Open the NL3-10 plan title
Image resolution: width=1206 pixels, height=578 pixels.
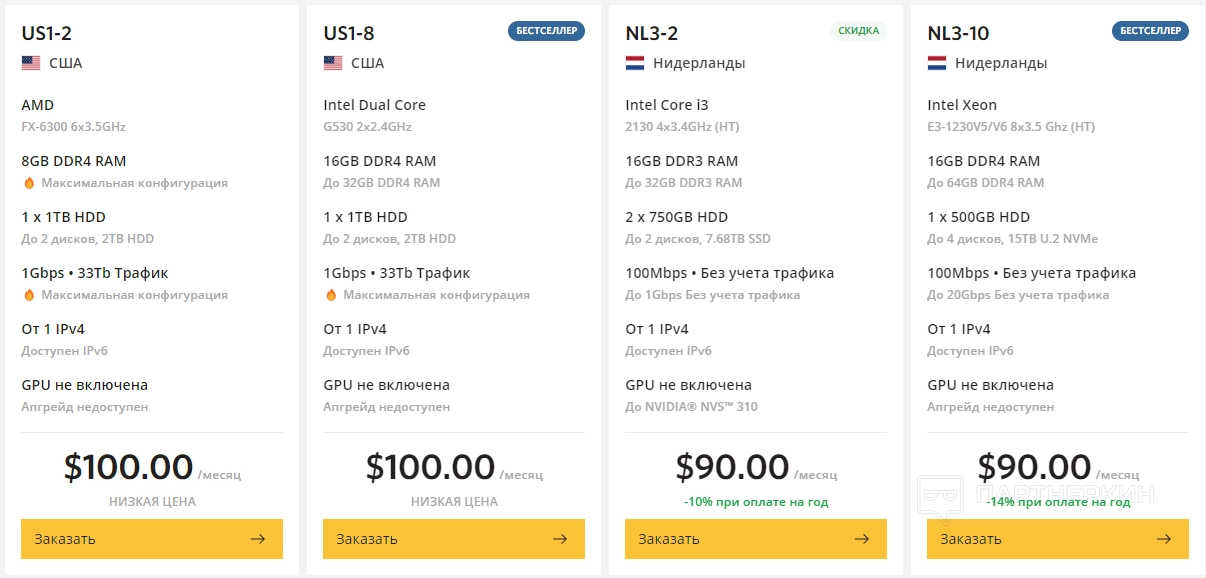(x=958, y=33)
